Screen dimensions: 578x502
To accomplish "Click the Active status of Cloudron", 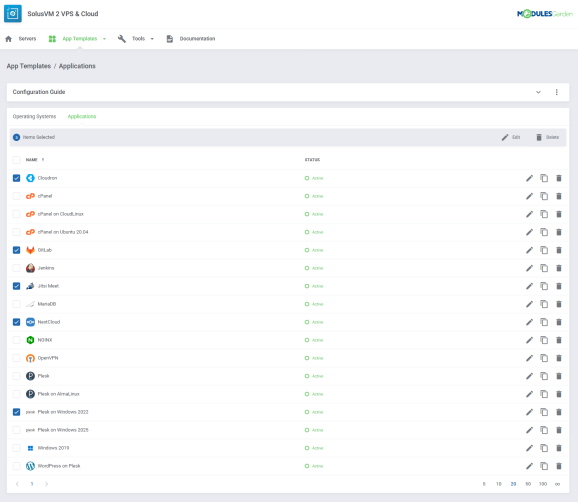I will coord(314,178).
